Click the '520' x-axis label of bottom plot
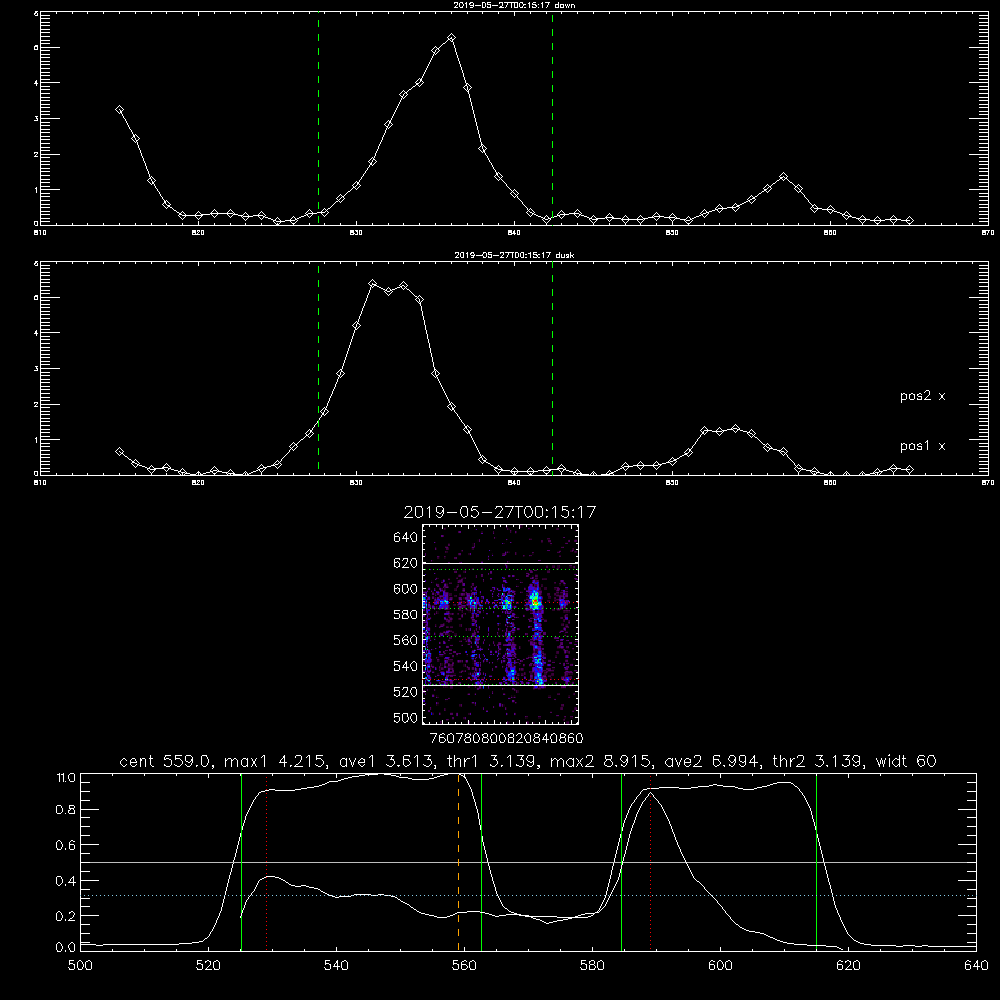 [x=208, y=966]
